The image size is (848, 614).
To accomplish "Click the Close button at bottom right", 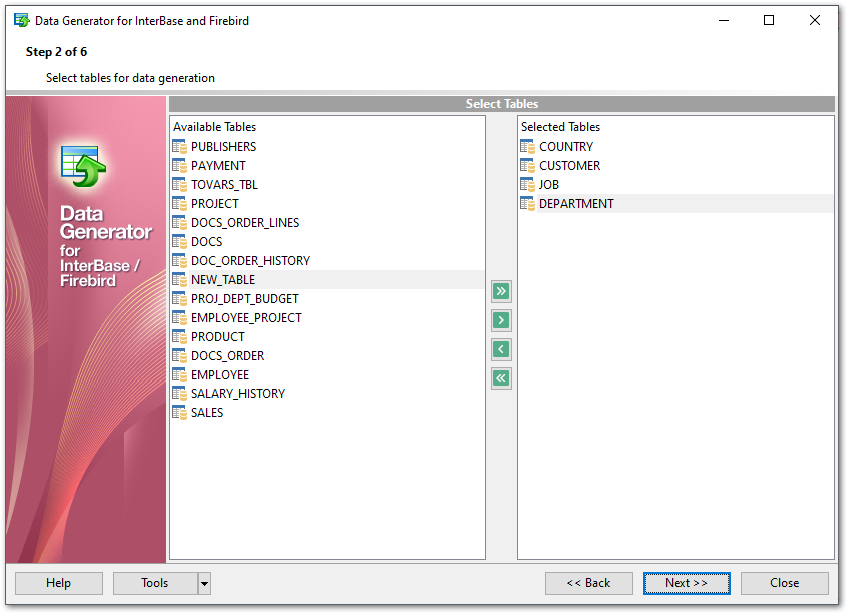I will click(x=784, y=583).
